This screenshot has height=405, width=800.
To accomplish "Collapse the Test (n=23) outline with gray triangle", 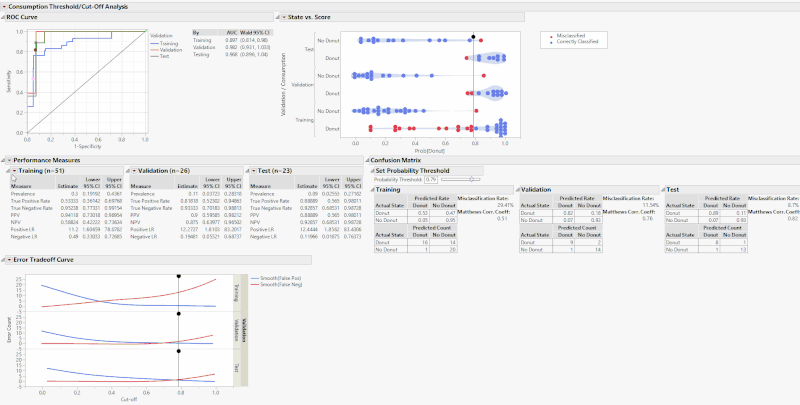I will [x=248, y=170].
